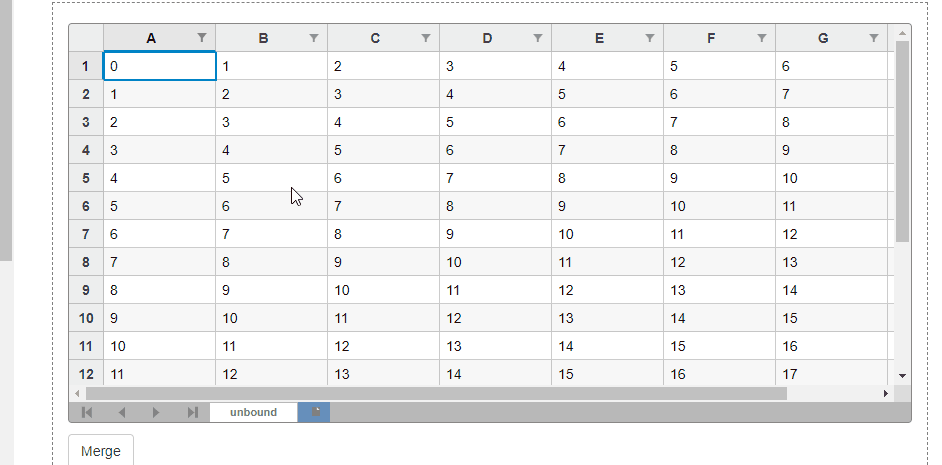942x465 pixels.
Task: Click next sheet navigation arrow
Action: [x=156, y=412]
